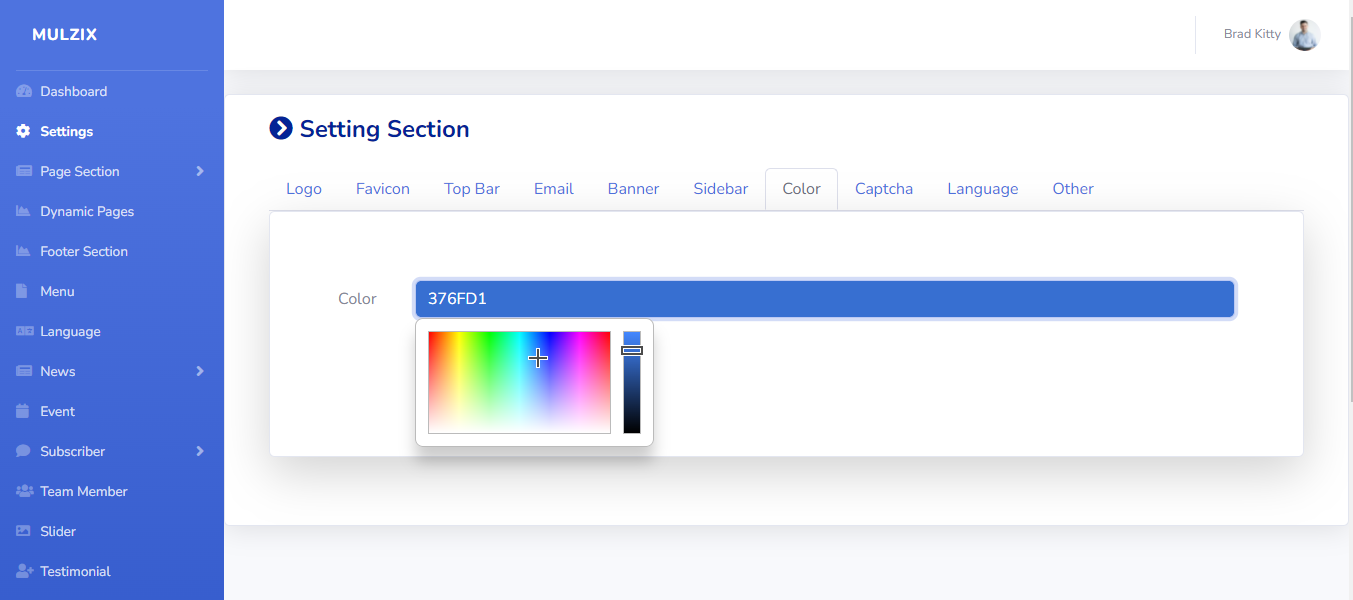Click the Menu file icon in sidebar
The image size is (1353, 600).
click(23, 292)
